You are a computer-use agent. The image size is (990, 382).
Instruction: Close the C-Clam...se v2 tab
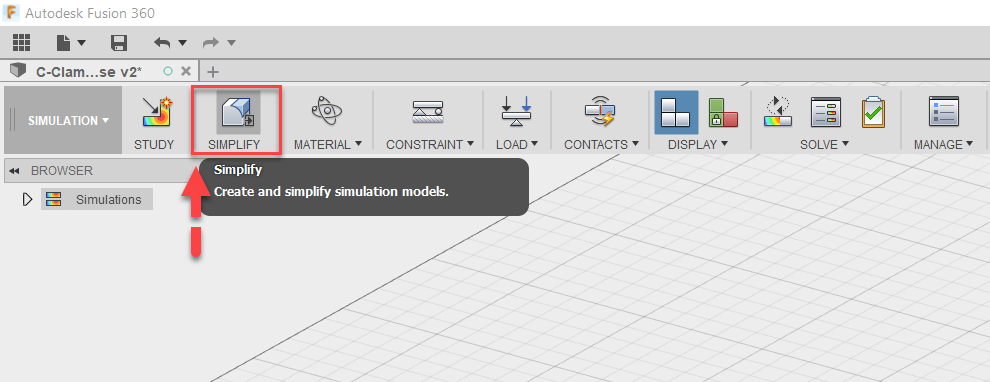click(x=186, y=71)
